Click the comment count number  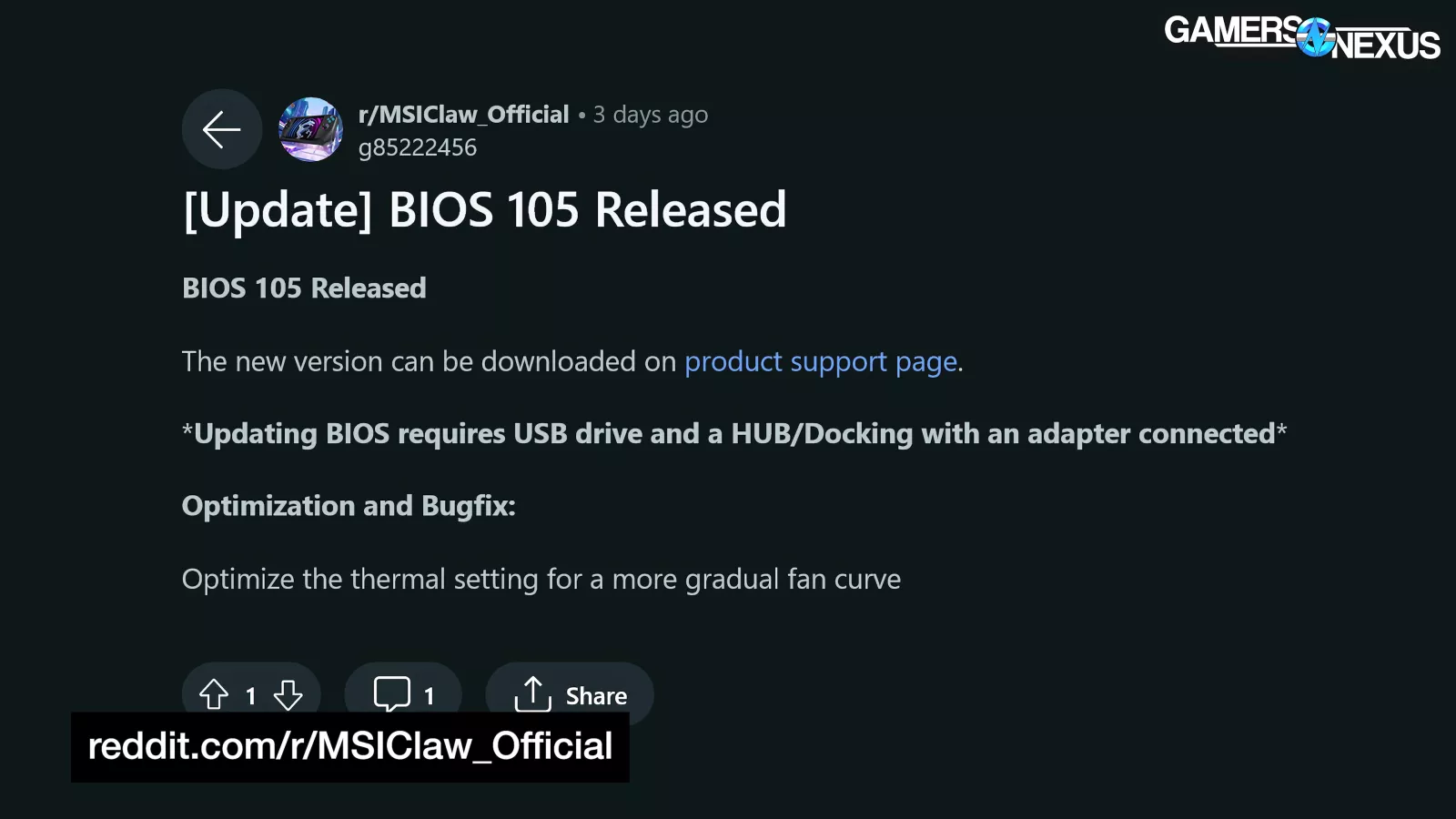pos(430,696)
